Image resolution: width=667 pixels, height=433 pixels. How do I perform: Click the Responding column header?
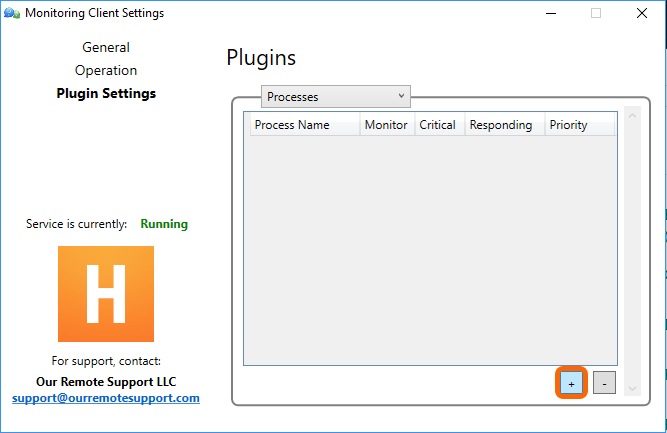click(505, 125)
